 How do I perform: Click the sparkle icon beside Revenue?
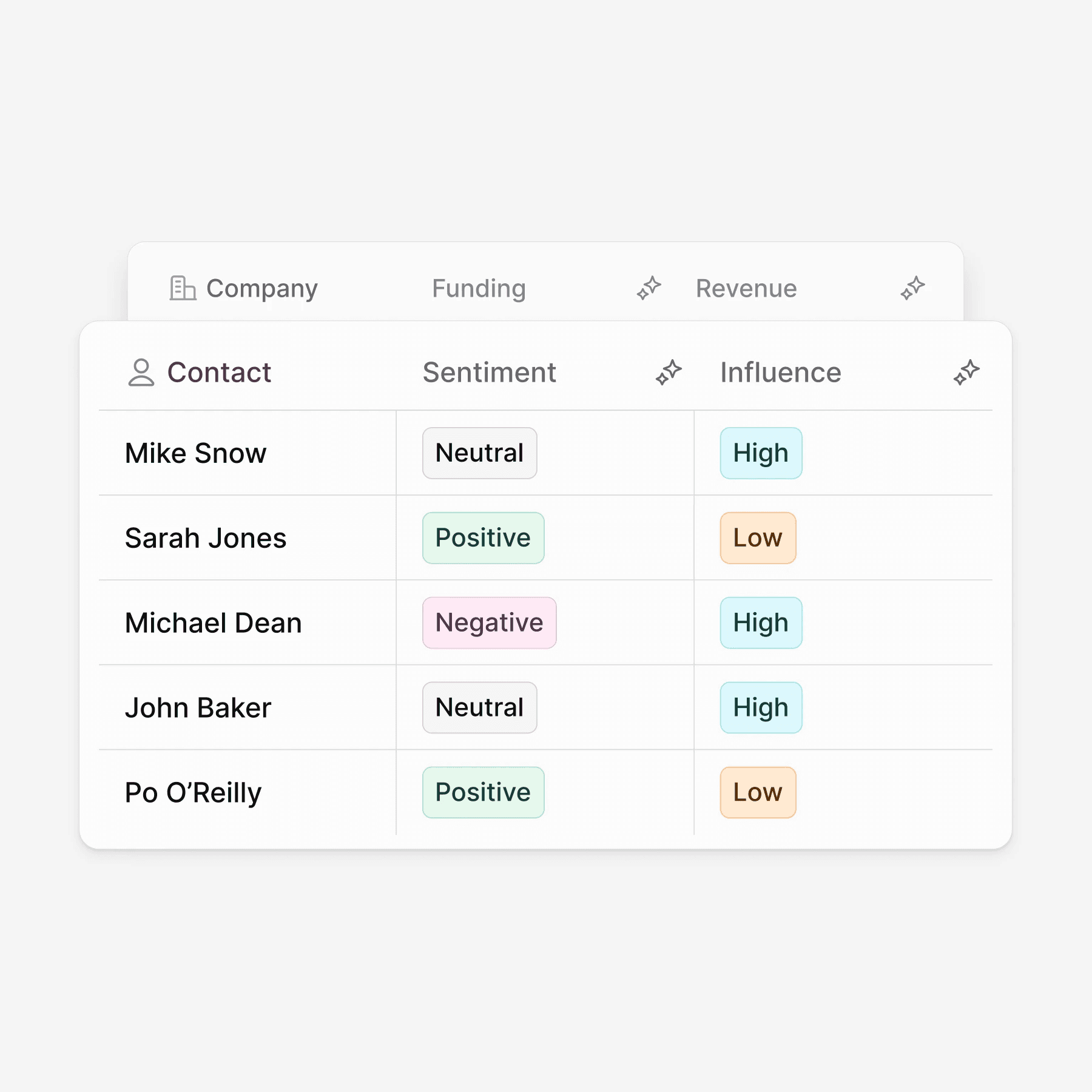[912, 288]
